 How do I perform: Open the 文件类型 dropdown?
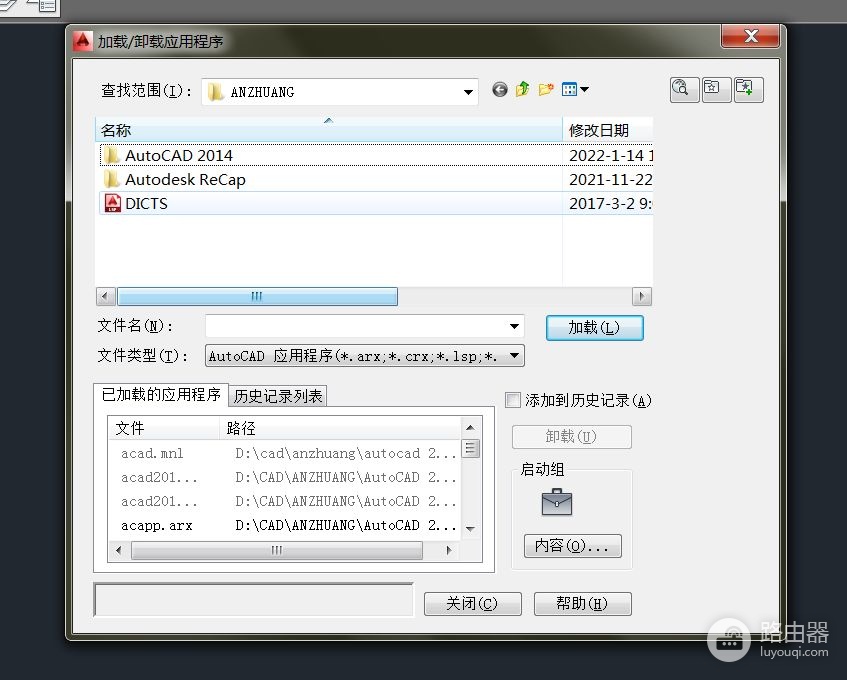(x=365, y=356)
